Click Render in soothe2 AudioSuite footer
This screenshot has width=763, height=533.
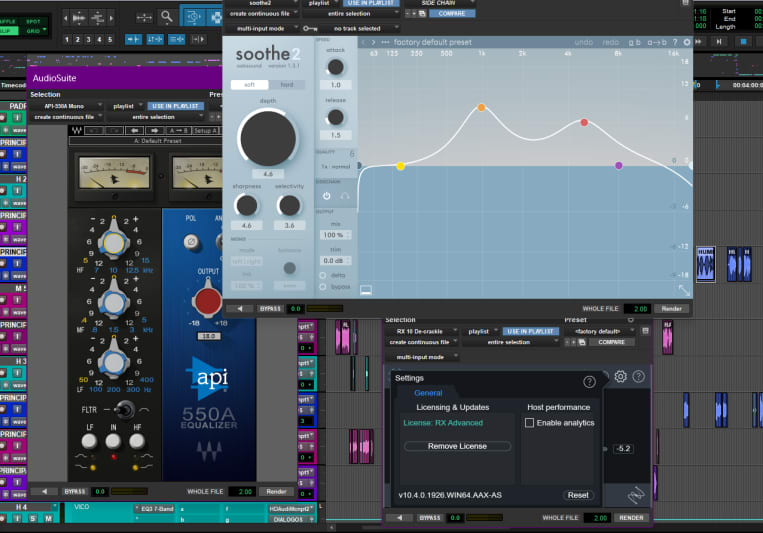[x=672, y=309]
